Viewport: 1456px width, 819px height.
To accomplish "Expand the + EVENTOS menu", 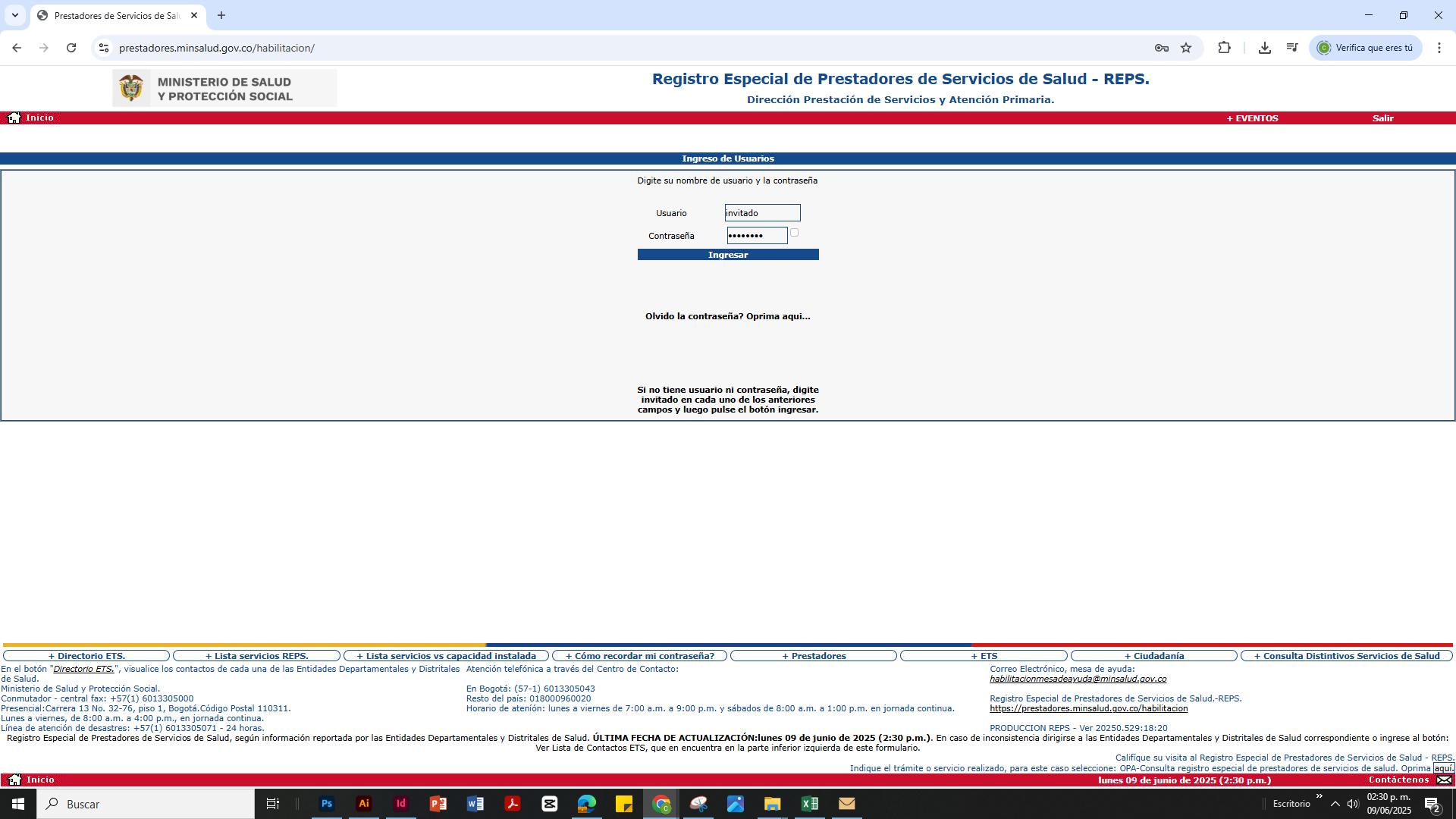I will [x=1252, y=118].
